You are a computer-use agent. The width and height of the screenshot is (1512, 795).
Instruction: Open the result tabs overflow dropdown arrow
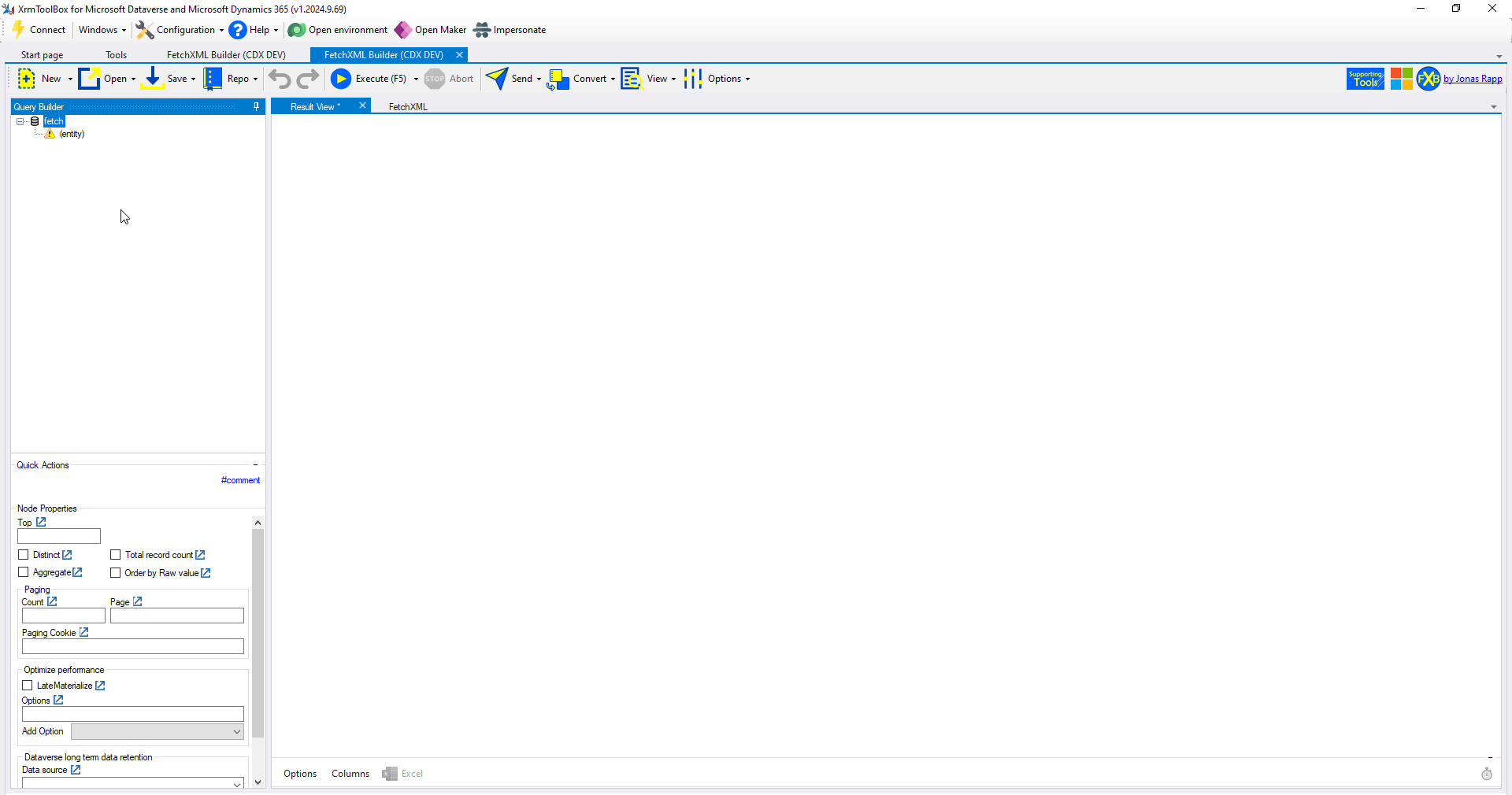tap(1494, 107)
